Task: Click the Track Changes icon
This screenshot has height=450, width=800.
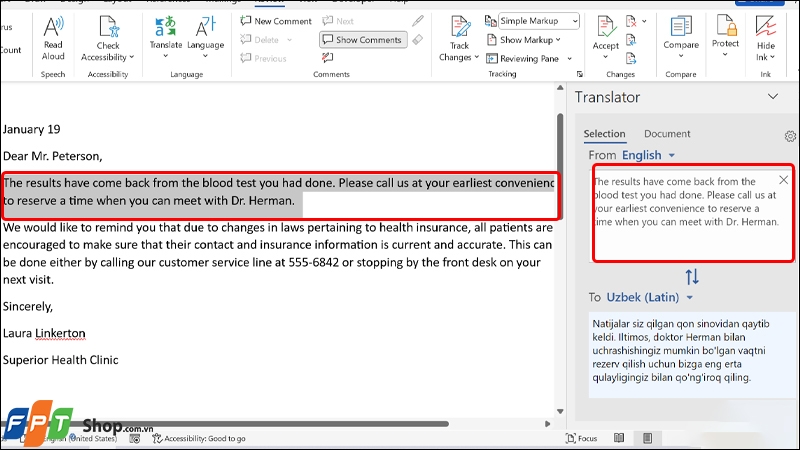Action: [459, 28]
